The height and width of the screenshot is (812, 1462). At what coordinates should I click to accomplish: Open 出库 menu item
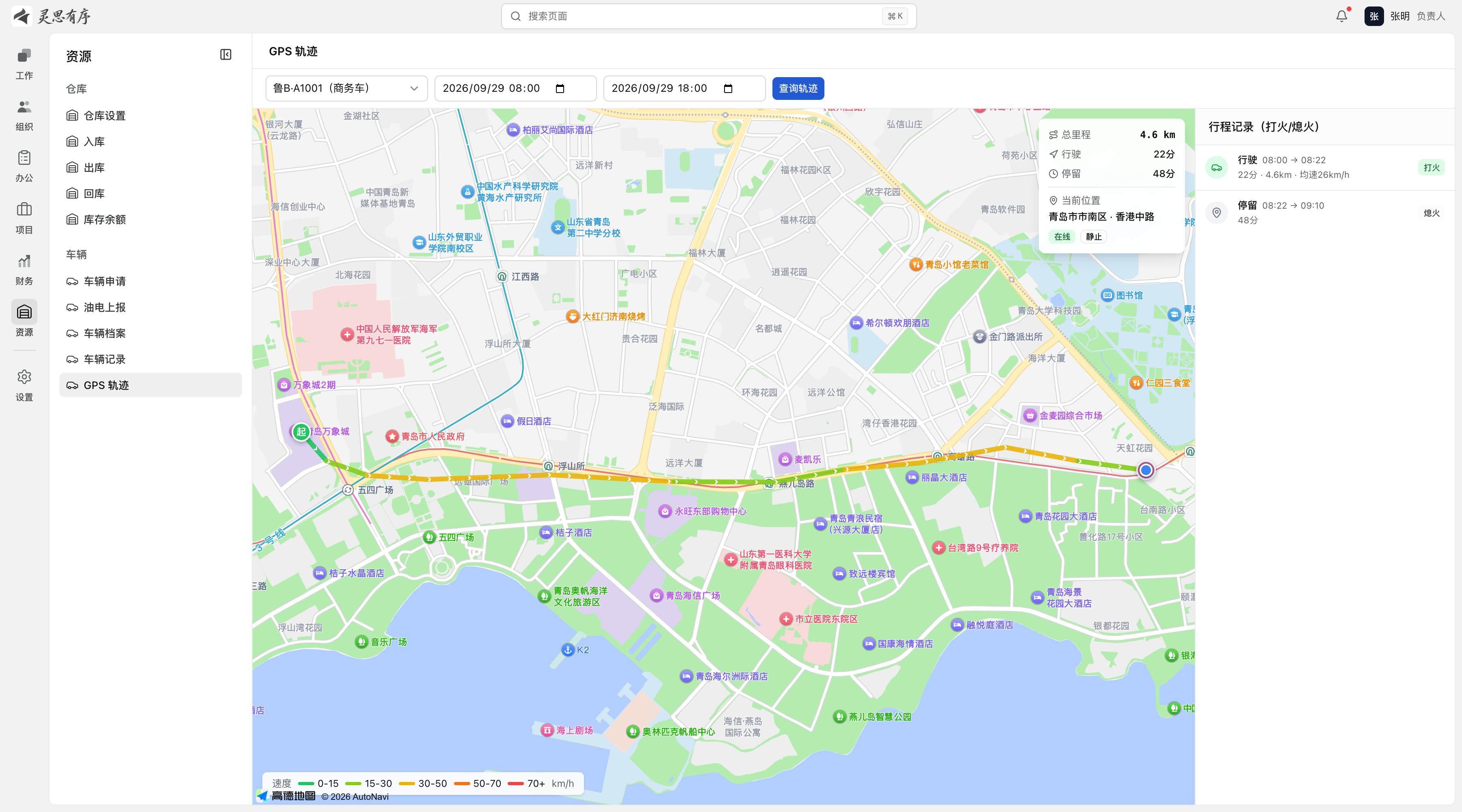point(150,168)
